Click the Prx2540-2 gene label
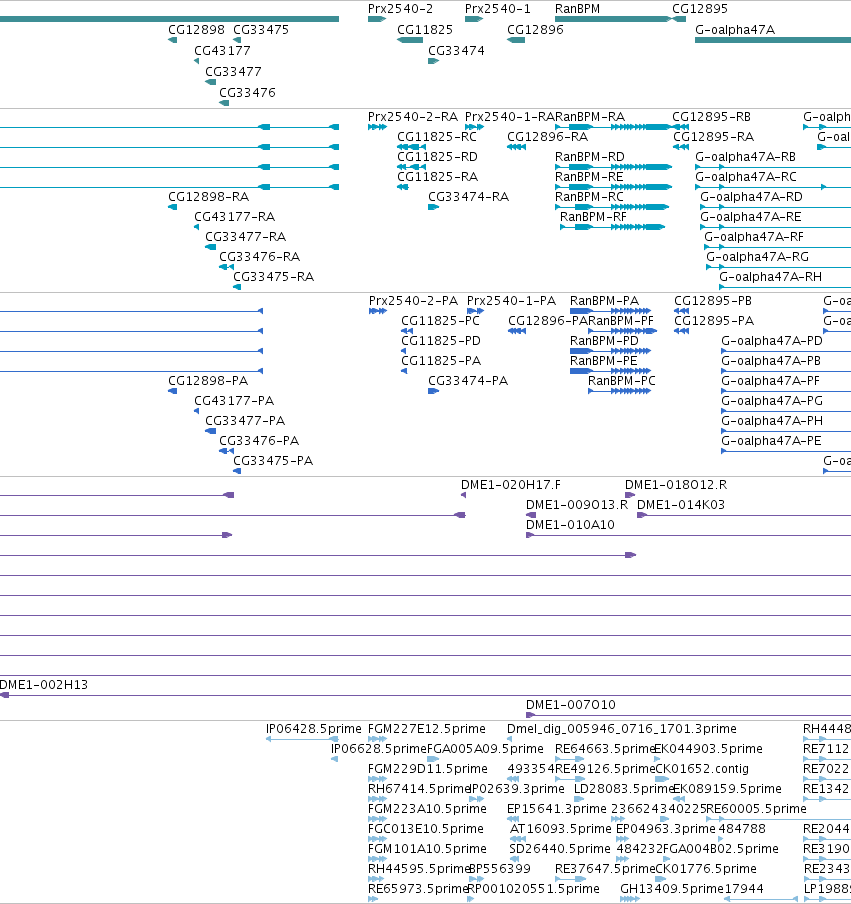Viewport: 851px width, 904px height. point(400,9)
